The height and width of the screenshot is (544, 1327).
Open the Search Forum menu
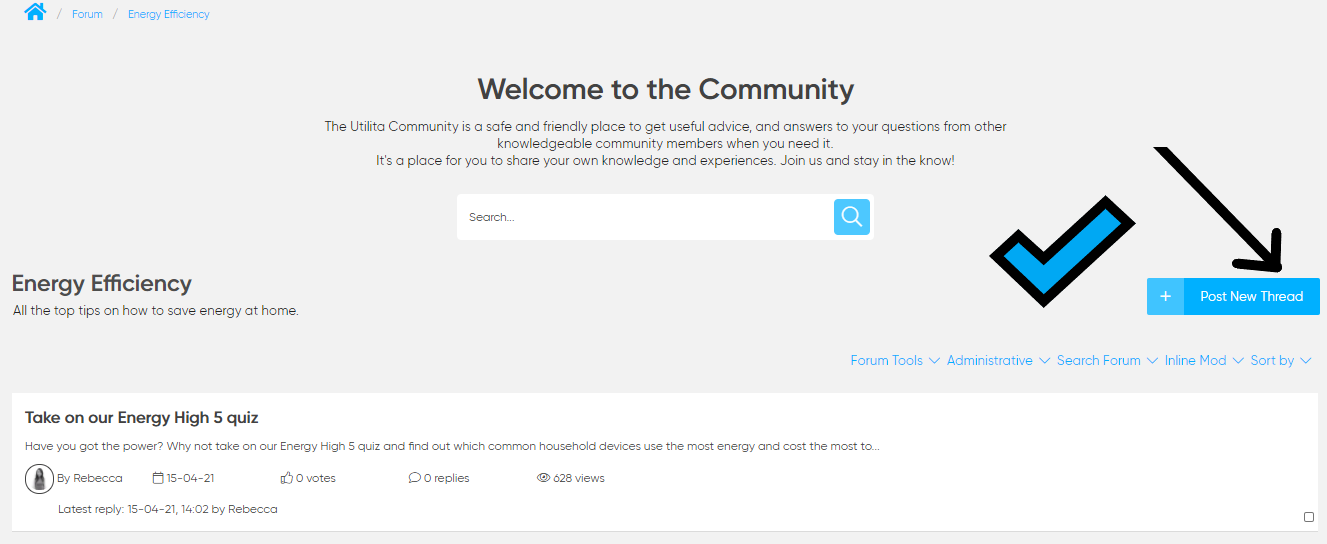click(x=1106, y=361)
